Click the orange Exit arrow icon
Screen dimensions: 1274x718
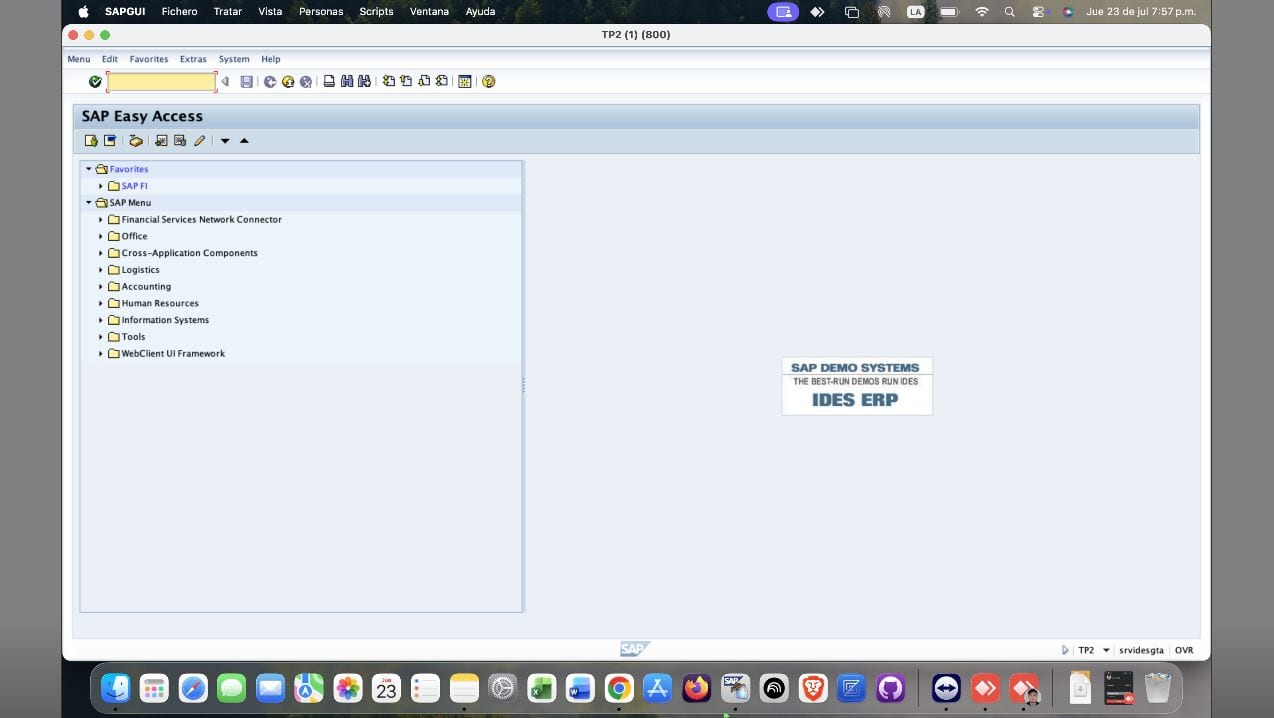pyautogui.click(x=288, y=82)
